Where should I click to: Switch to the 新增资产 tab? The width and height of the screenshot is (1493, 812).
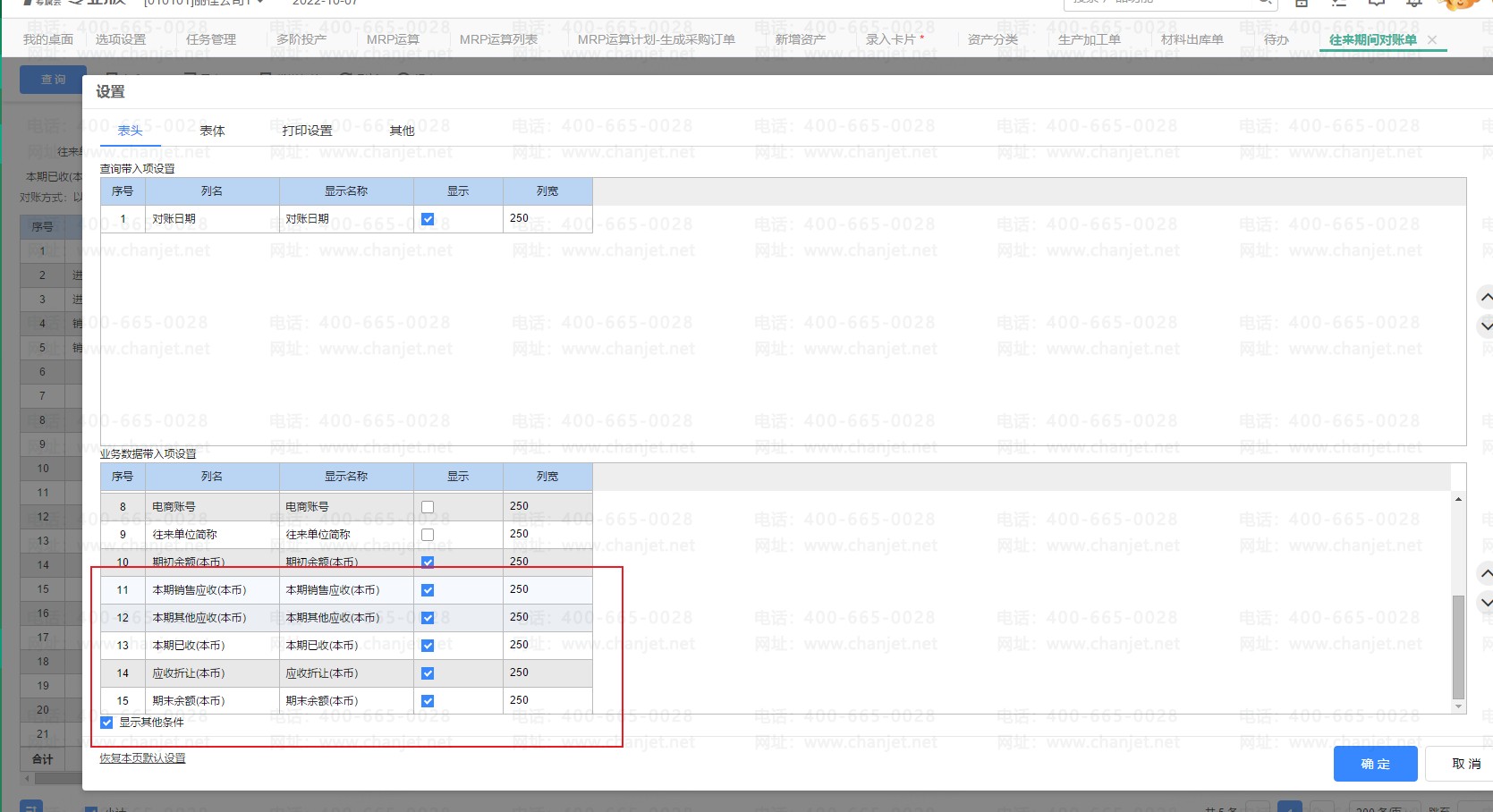coord(801,39)
